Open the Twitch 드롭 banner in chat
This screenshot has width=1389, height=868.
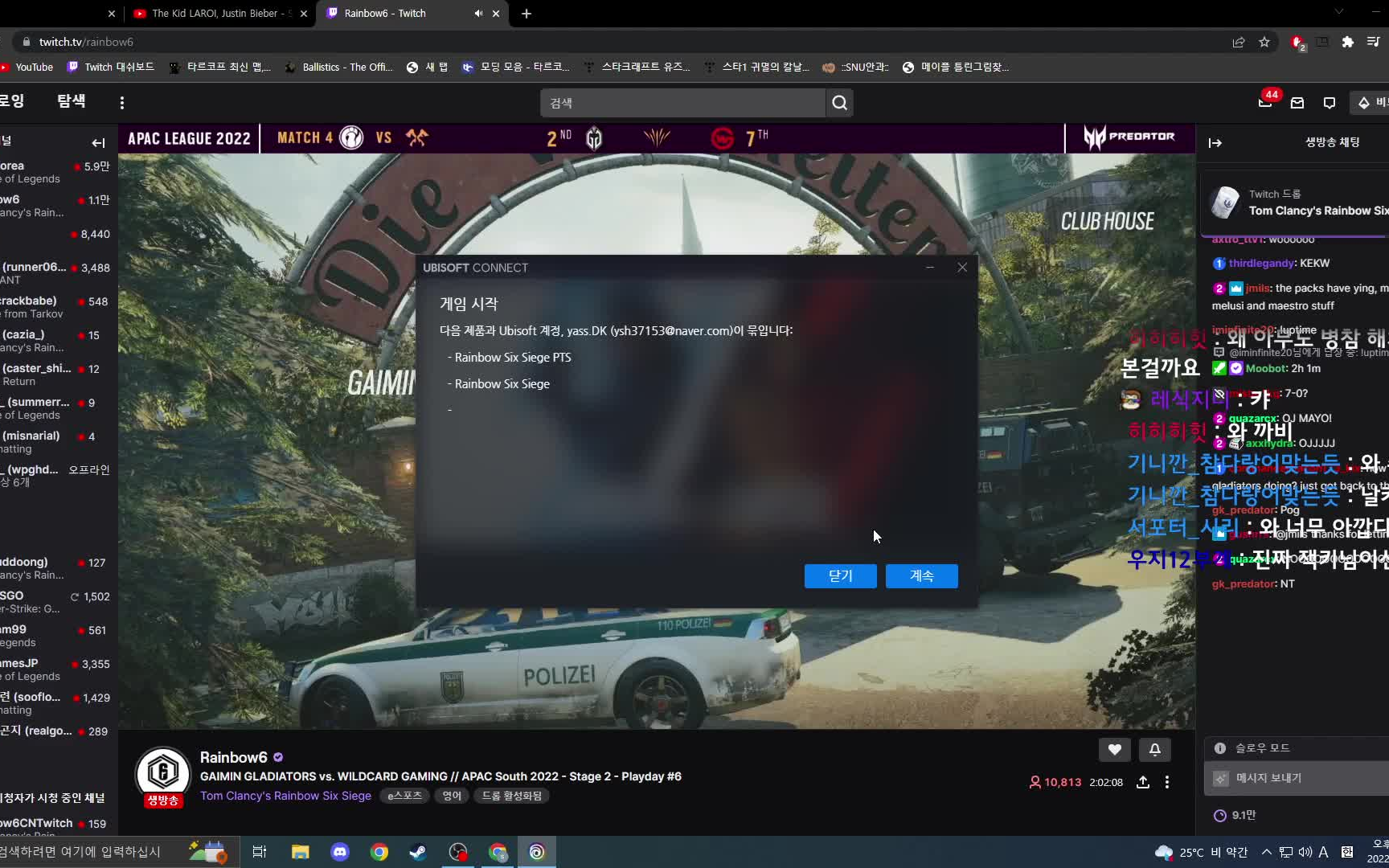[1296, 203]
